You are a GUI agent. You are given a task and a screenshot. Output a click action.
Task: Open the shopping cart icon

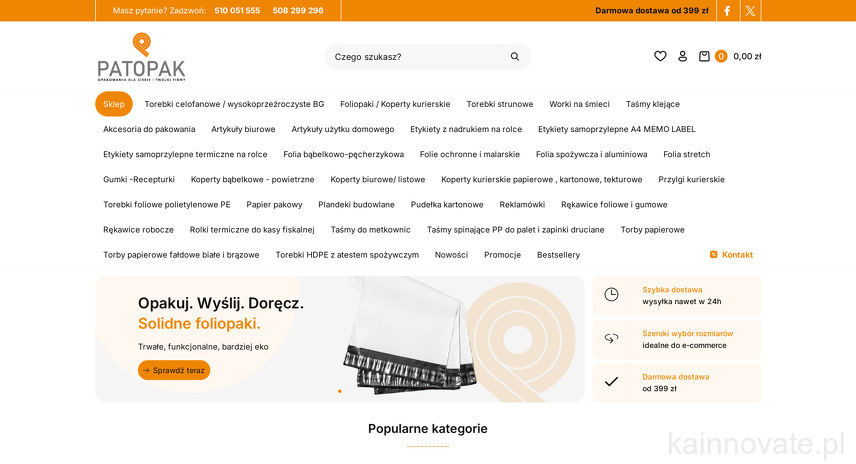(705, 56)
